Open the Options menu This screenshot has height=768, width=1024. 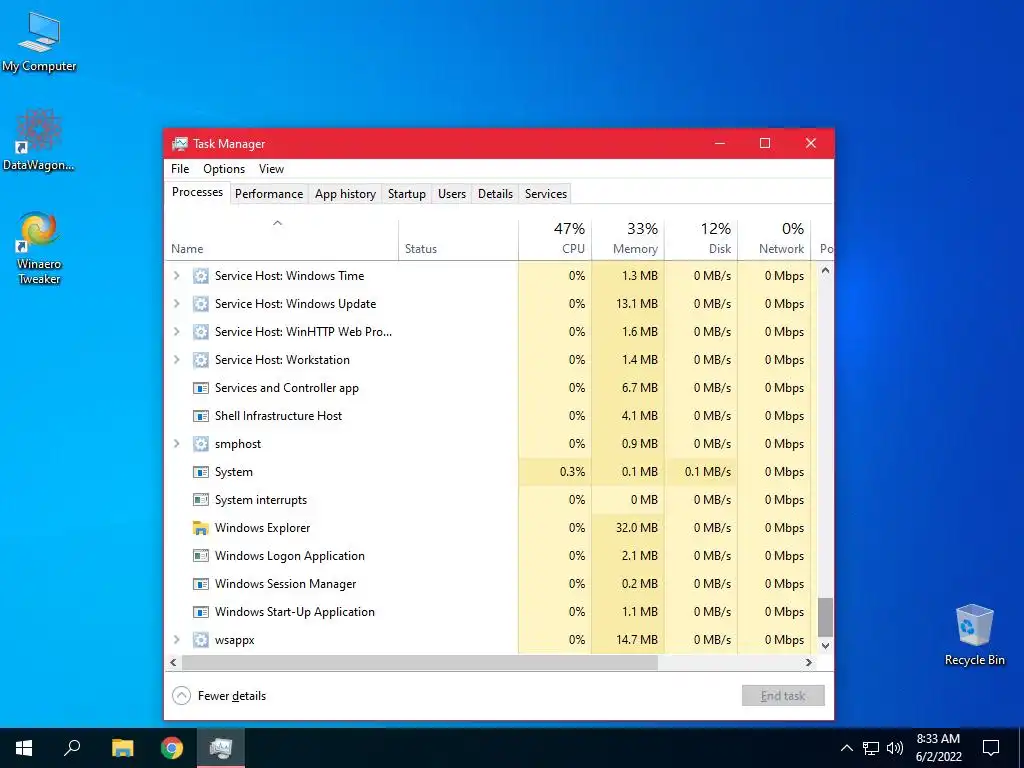(224, 168)
